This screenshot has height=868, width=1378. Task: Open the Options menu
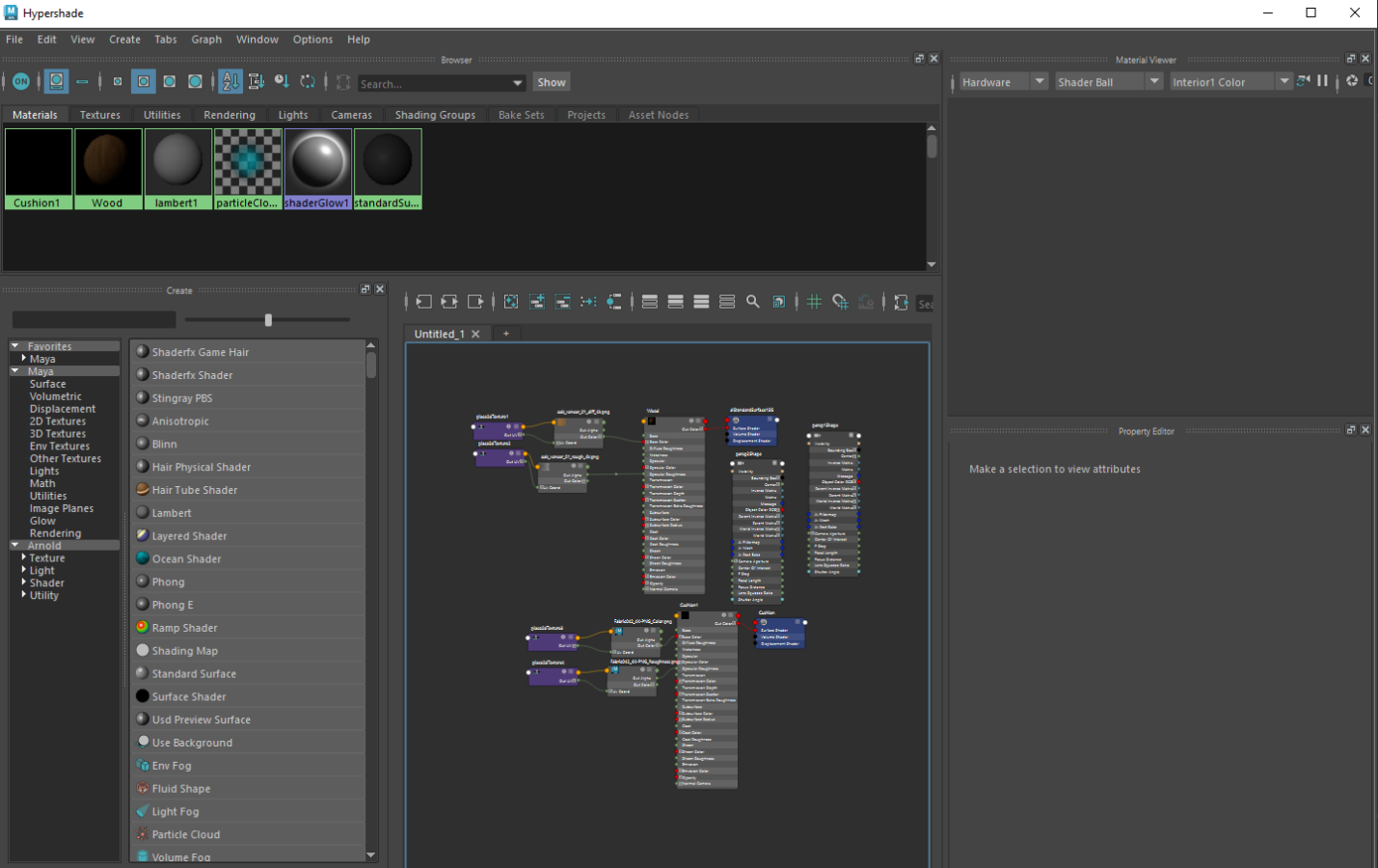312,40
